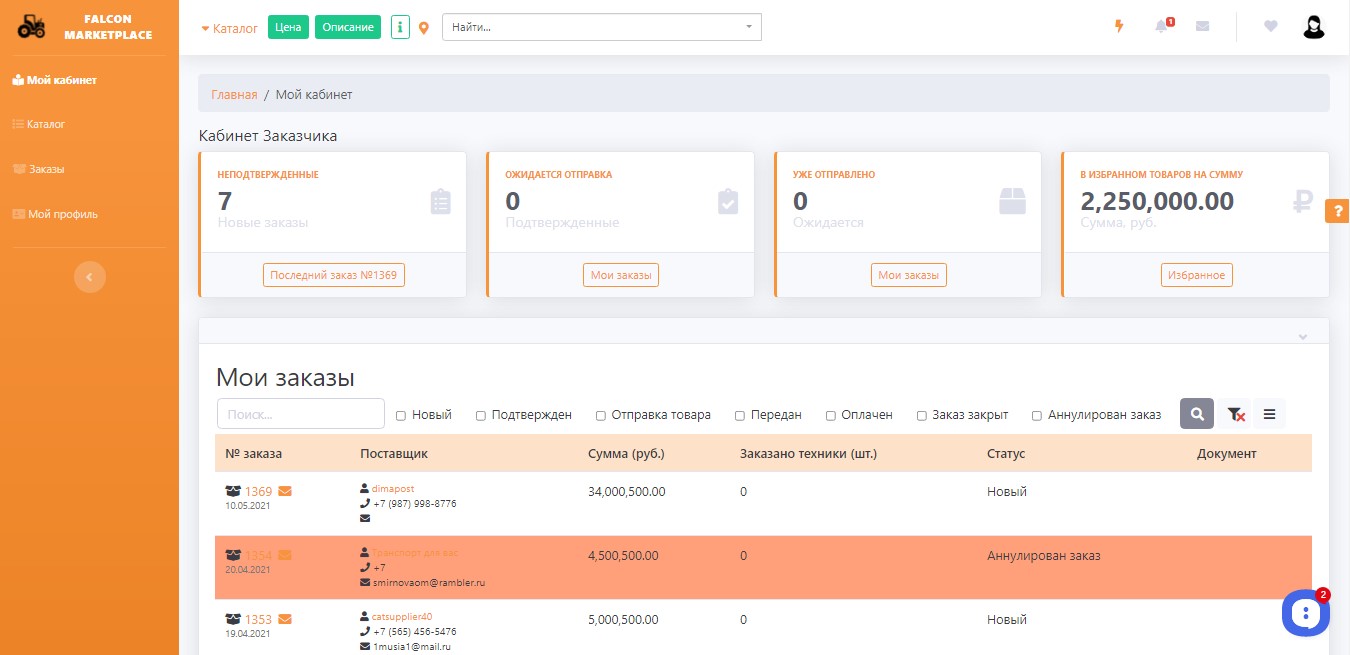1350x655 pixels.
Task: Expand the Каталог dropdown in top bar
Action: tap(229, 28)
